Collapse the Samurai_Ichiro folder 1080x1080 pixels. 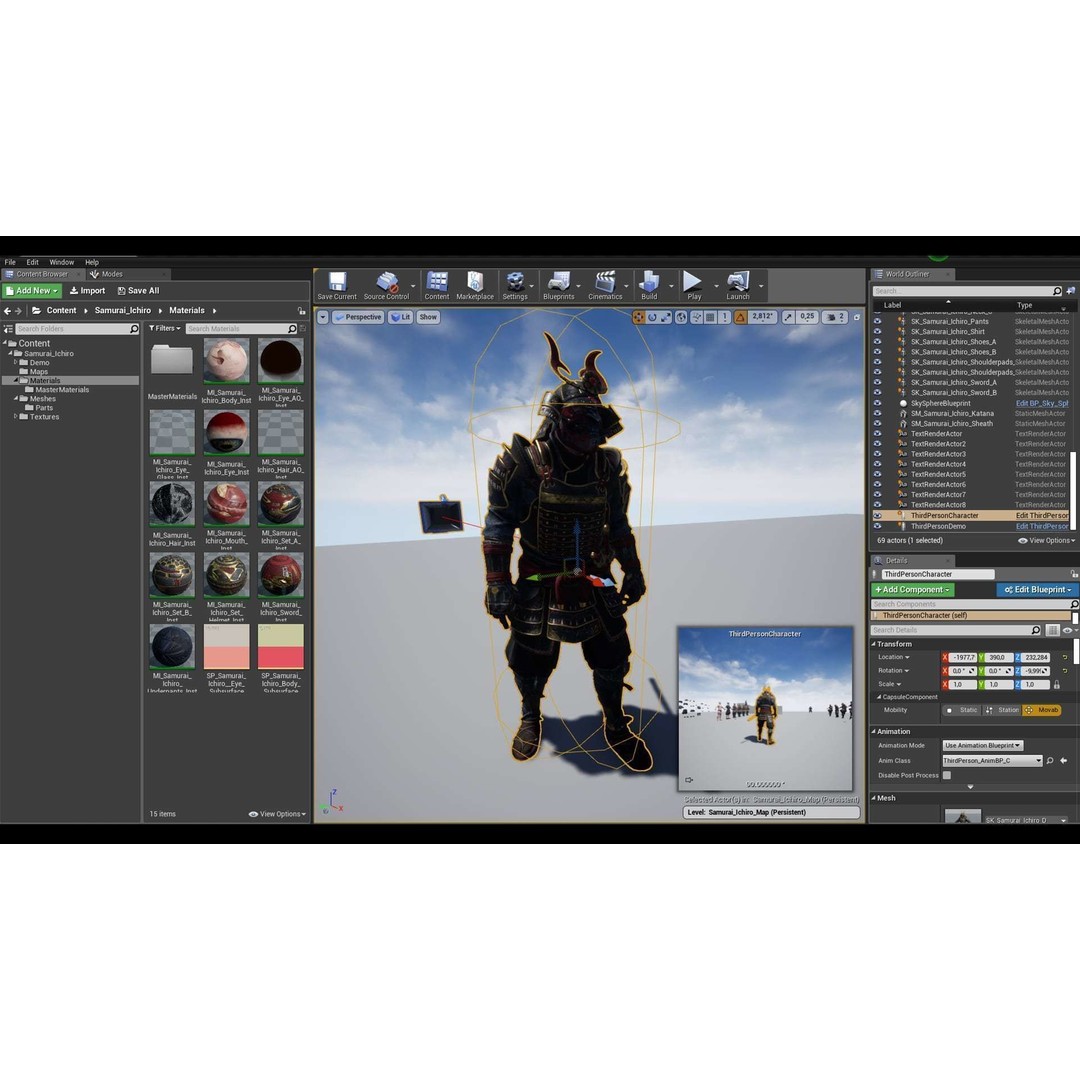[10, 353]
